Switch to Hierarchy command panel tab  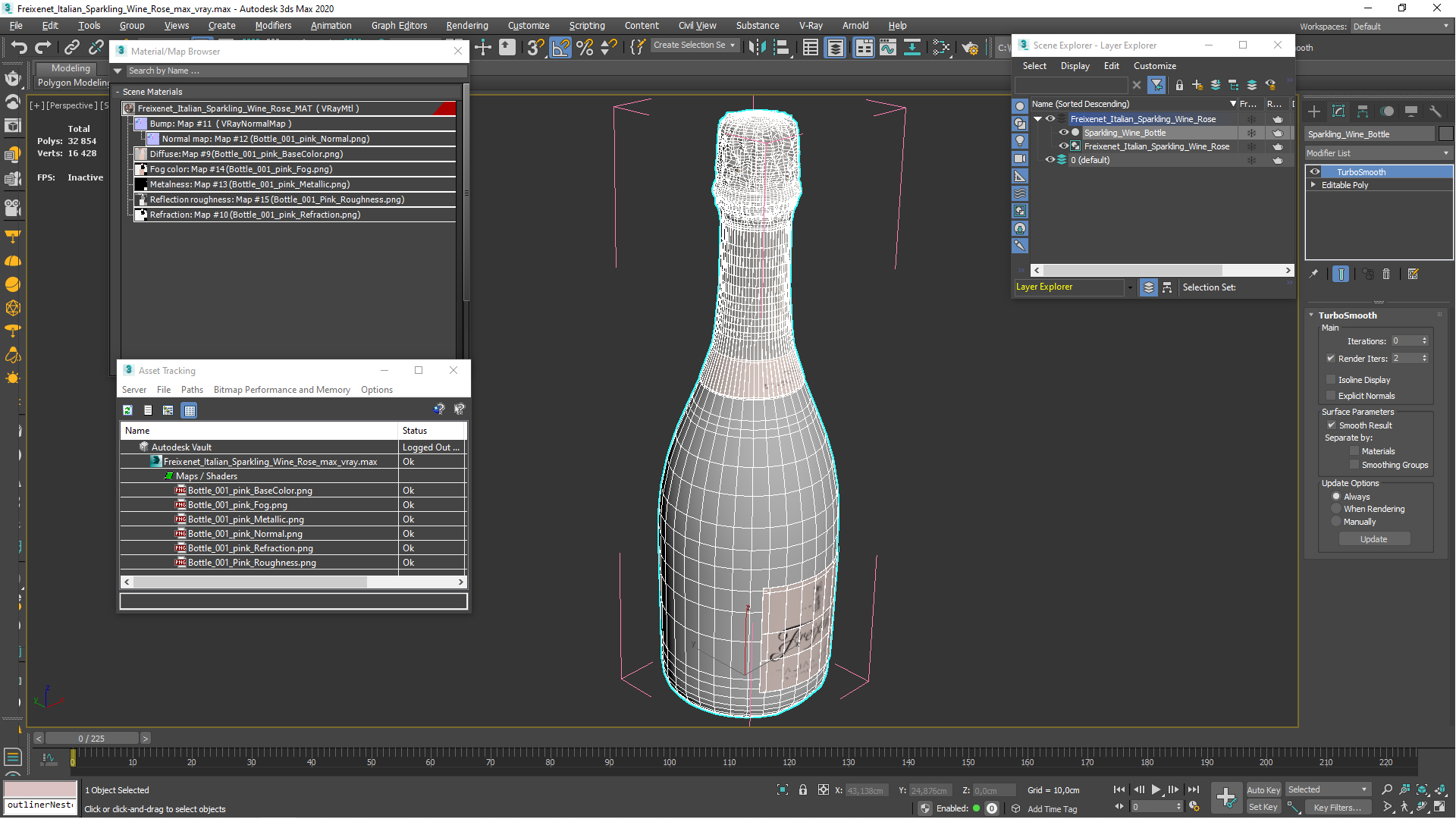point(1363,111)
